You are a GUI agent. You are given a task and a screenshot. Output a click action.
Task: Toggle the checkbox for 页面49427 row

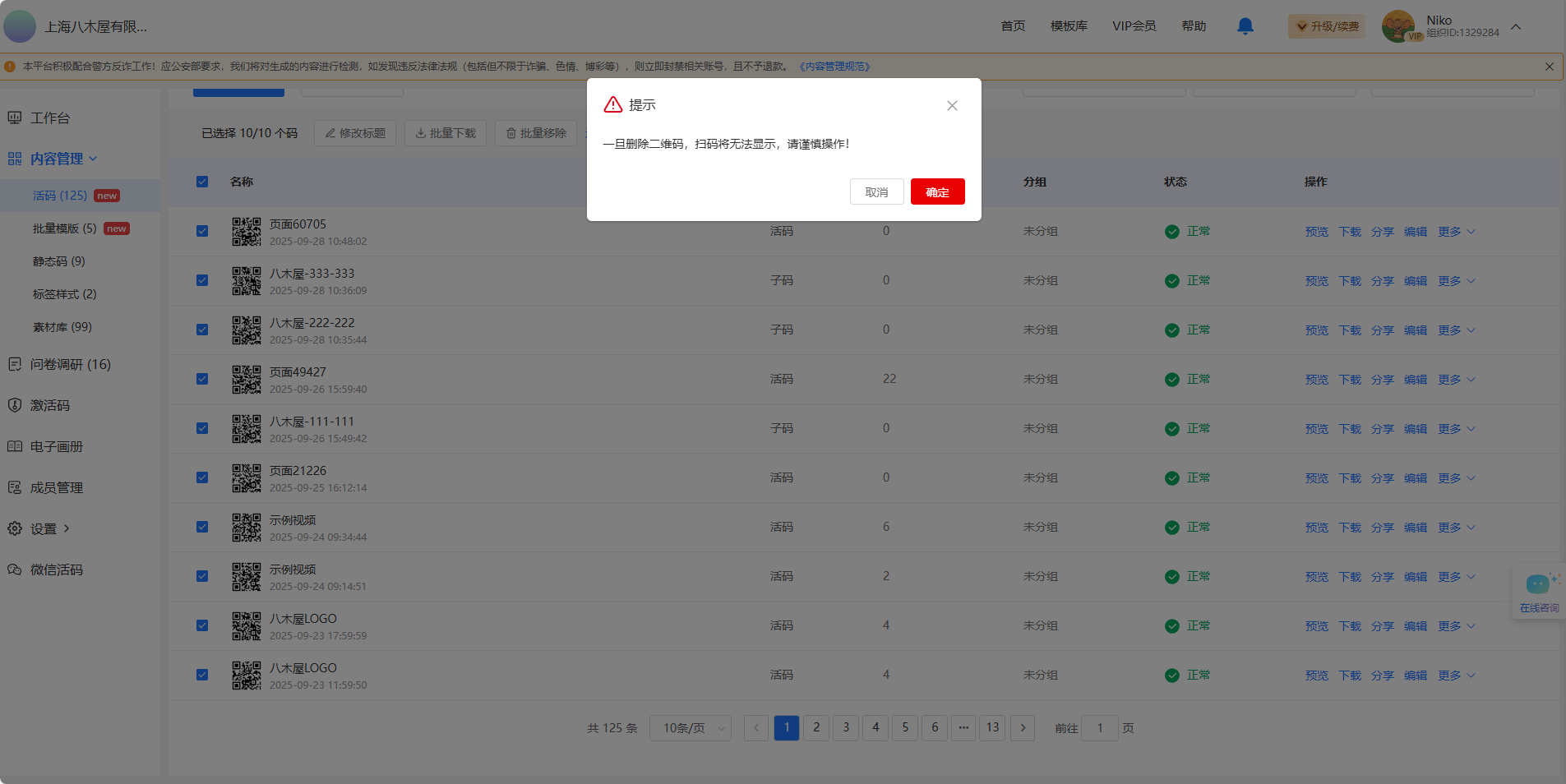202,379
